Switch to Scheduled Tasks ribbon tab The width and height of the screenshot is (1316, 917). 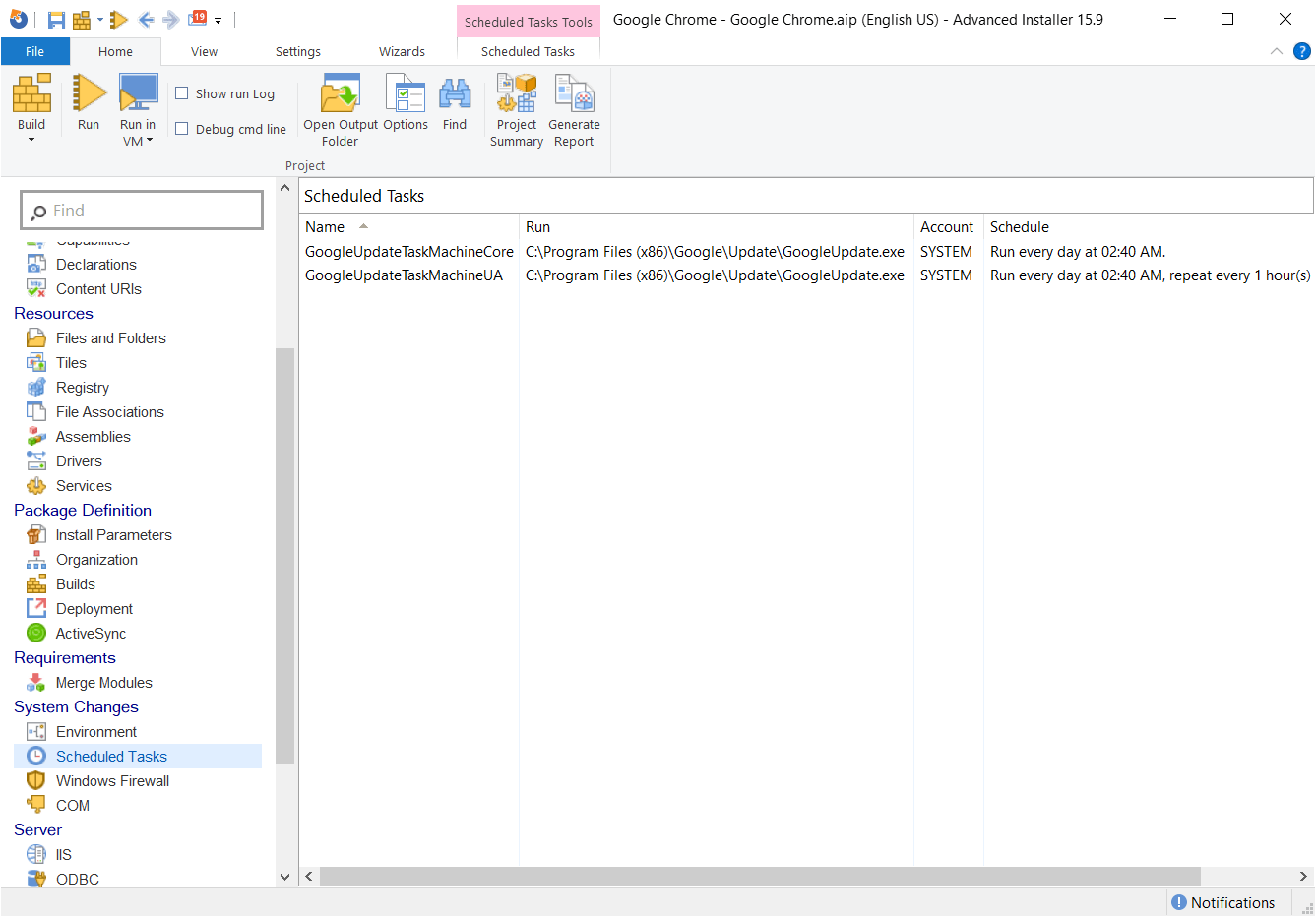coord(528,51)
